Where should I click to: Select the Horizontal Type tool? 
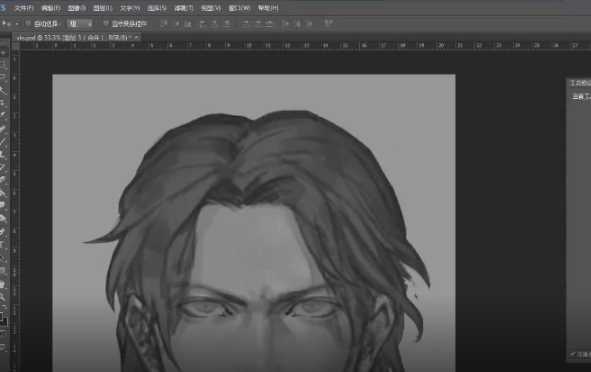tap(3, 245)
